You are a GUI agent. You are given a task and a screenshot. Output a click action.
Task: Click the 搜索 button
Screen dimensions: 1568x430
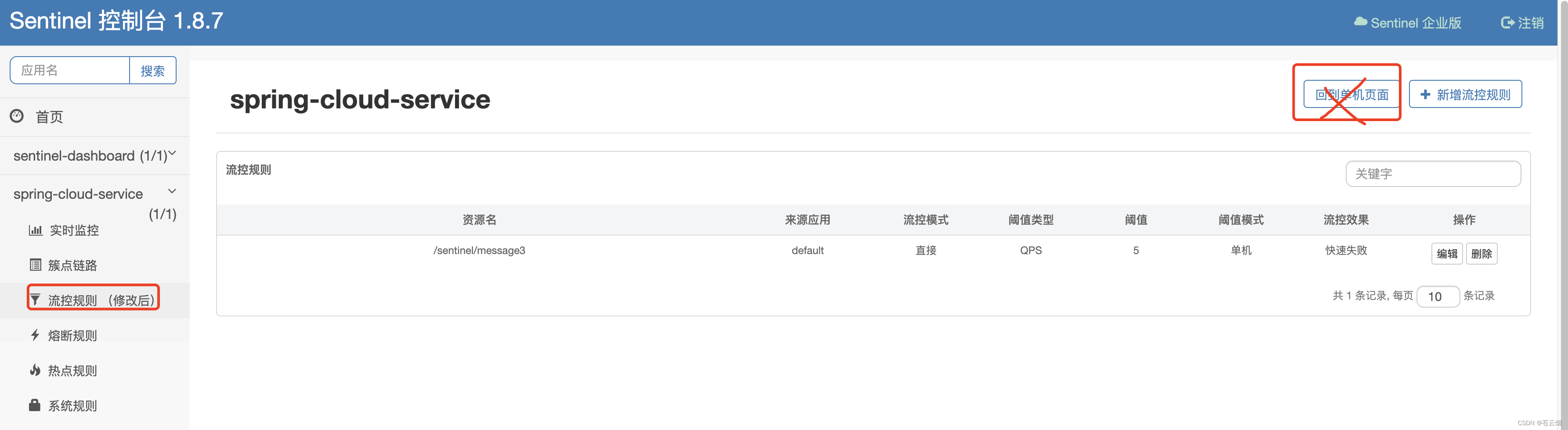(x=153, y=71)
